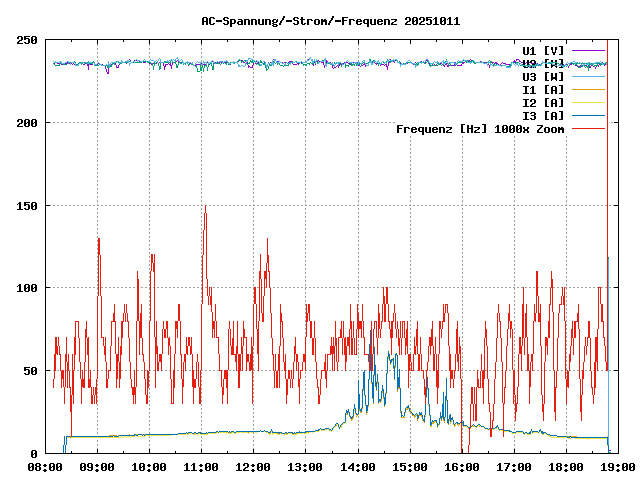
Task: Click the 08:00 x-axis time label
Action: 45,467
